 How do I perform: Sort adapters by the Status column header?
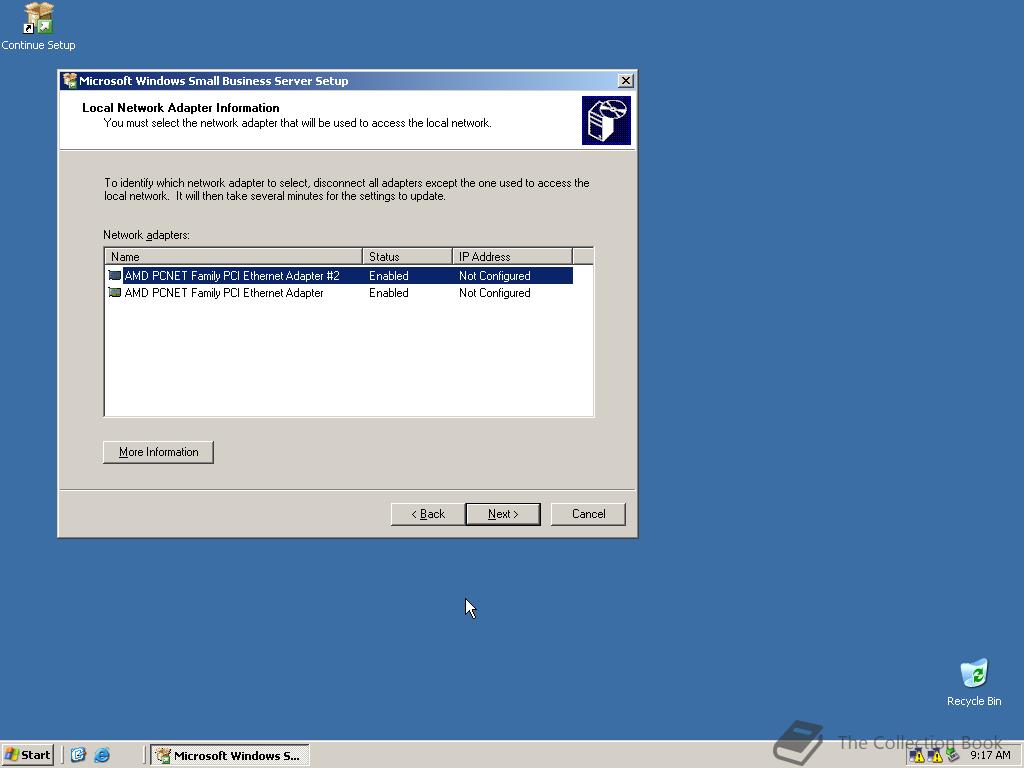click(408, 257)
